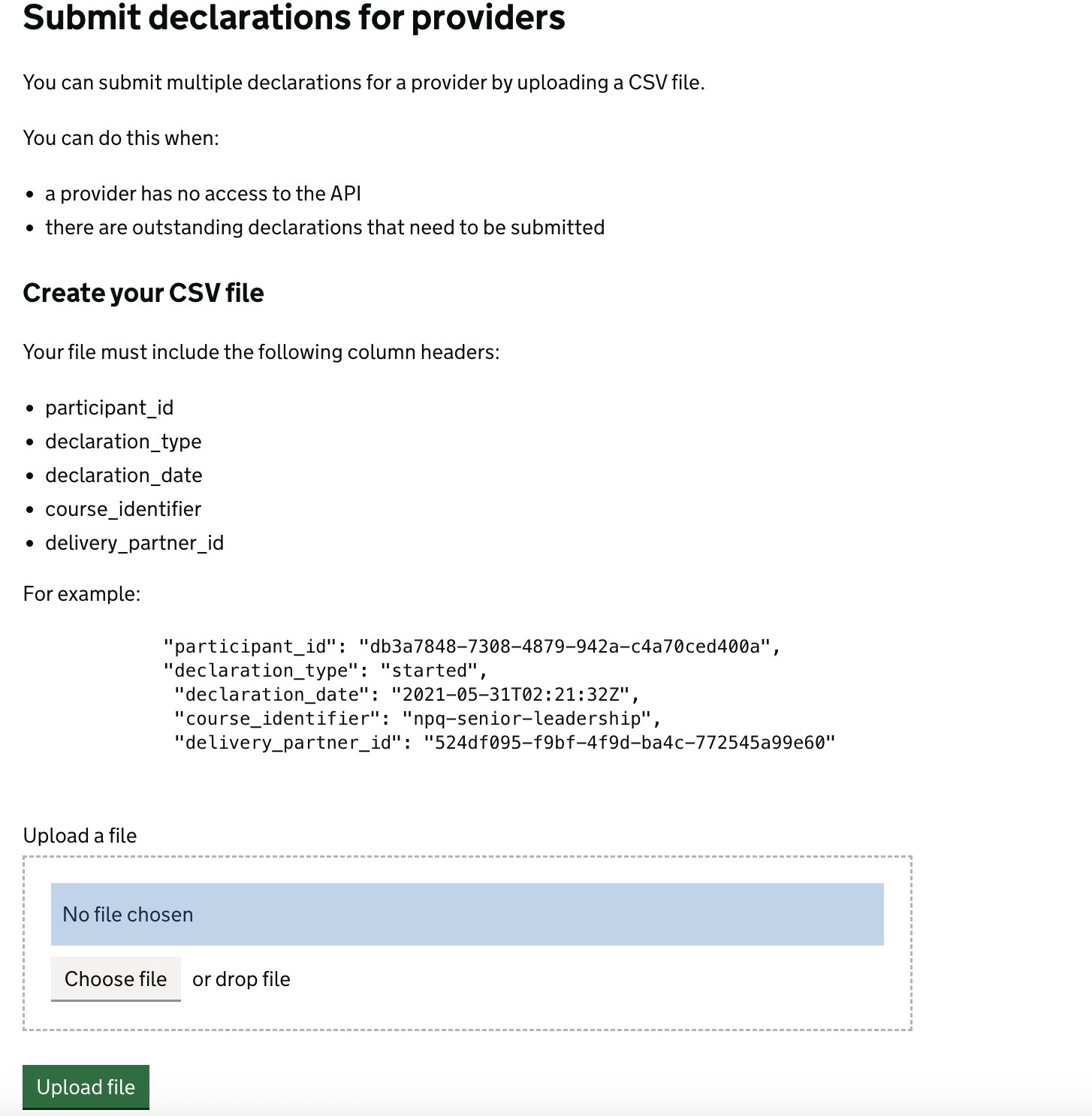Select the participant_id list item
The image size is (1092, 1116).
(110, 407)
